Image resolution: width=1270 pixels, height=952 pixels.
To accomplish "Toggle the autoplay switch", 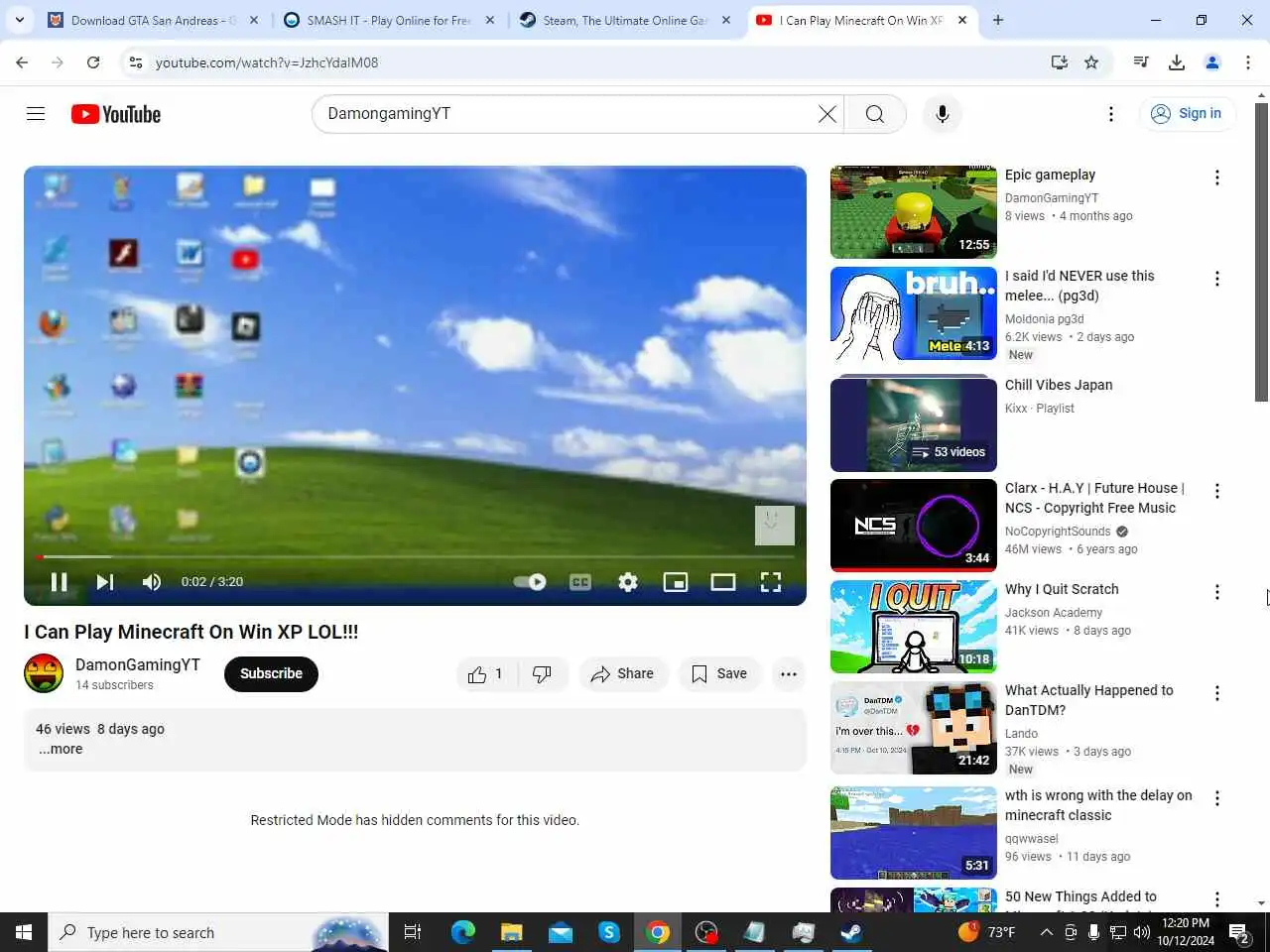I will (530, 582).
